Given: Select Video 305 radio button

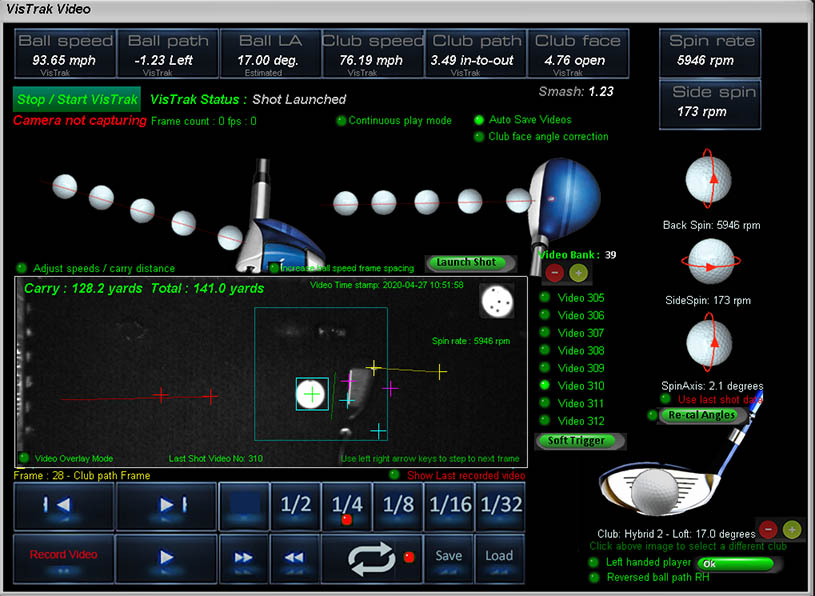Looking at the screenshot, I should (x=544, y=297).
